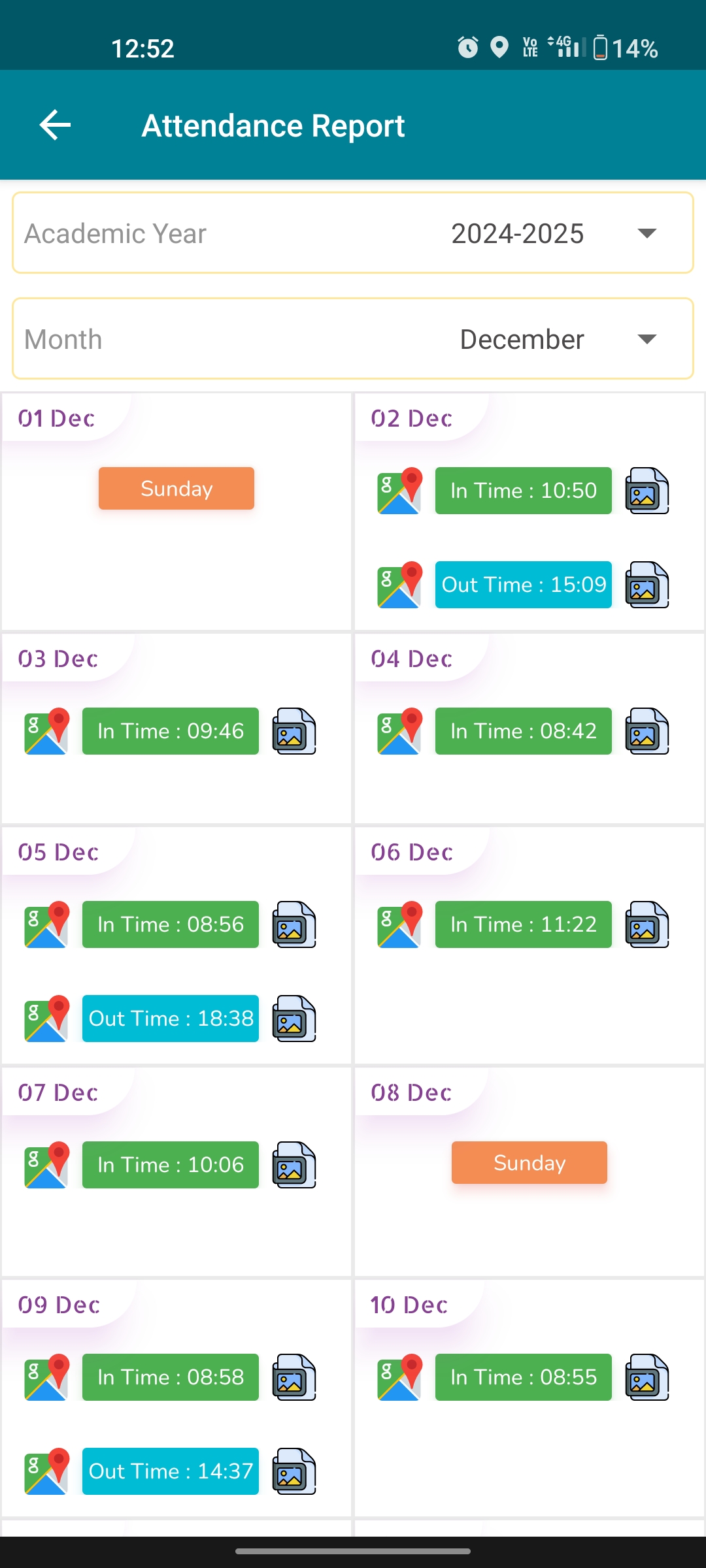The height and width of the screenshot is (1568, 706).
Task: Select the 04 Dec date card header
Action: 412,659
